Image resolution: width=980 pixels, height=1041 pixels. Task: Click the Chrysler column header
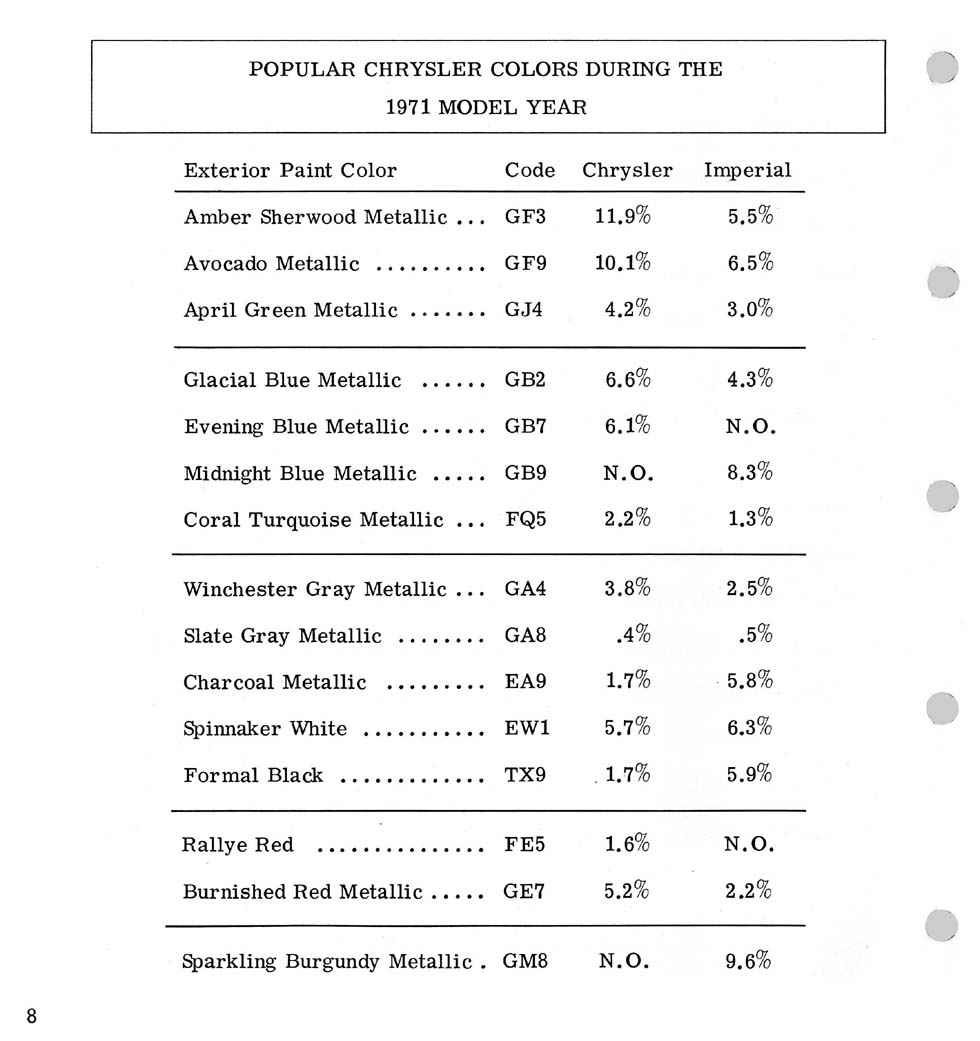pyautogui.click(x=627, y=170)
